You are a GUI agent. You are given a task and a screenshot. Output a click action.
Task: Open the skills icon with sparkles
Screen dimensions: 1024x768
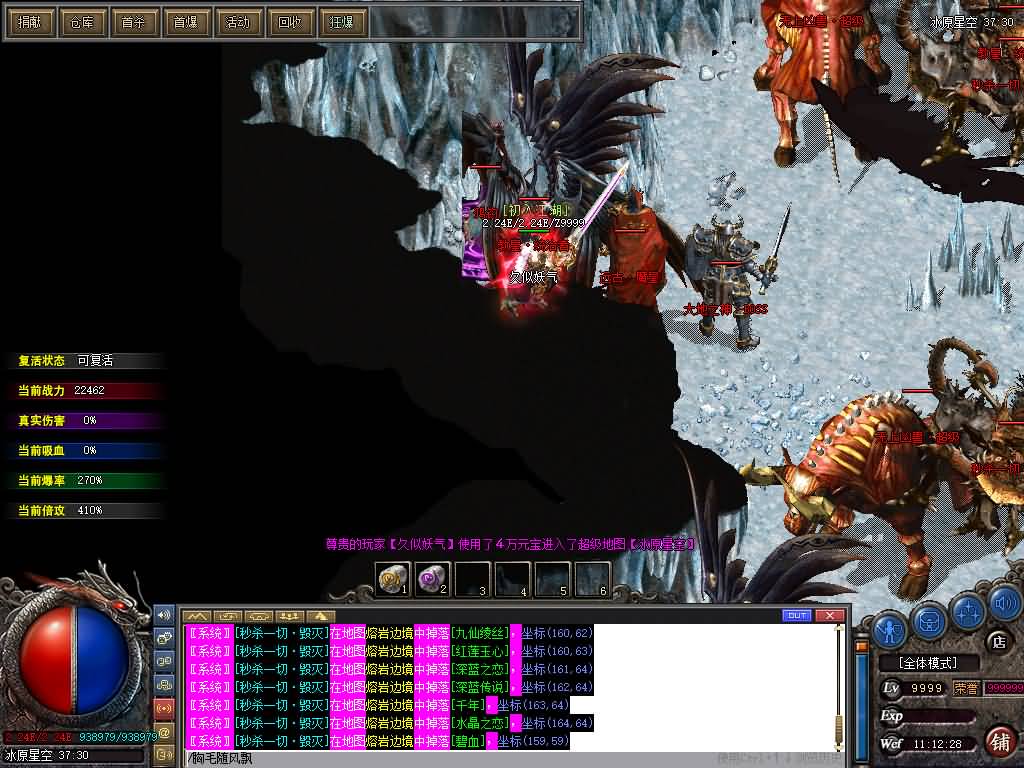click(967, 610)
